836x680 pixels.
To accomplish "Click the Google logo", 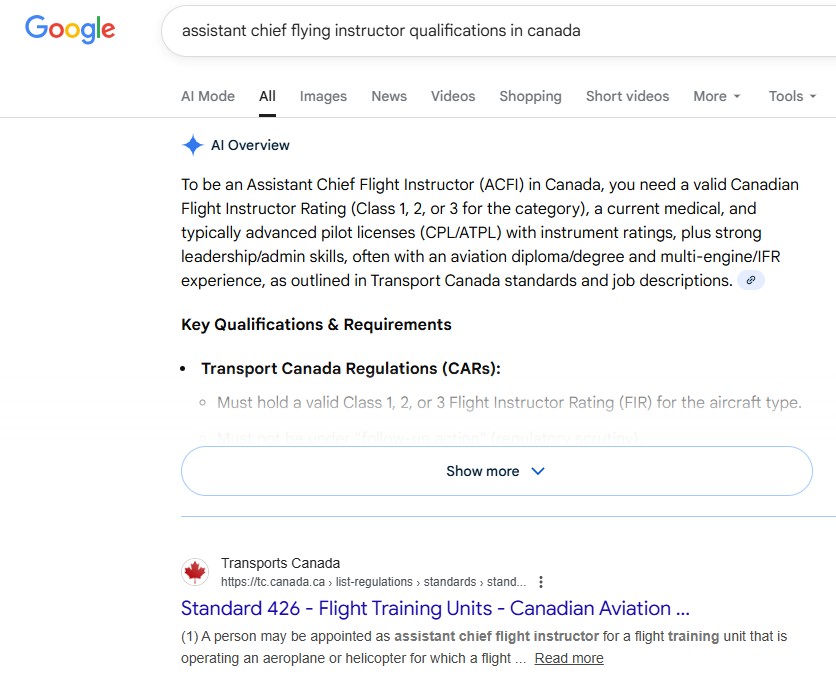I will pos(70,29).
